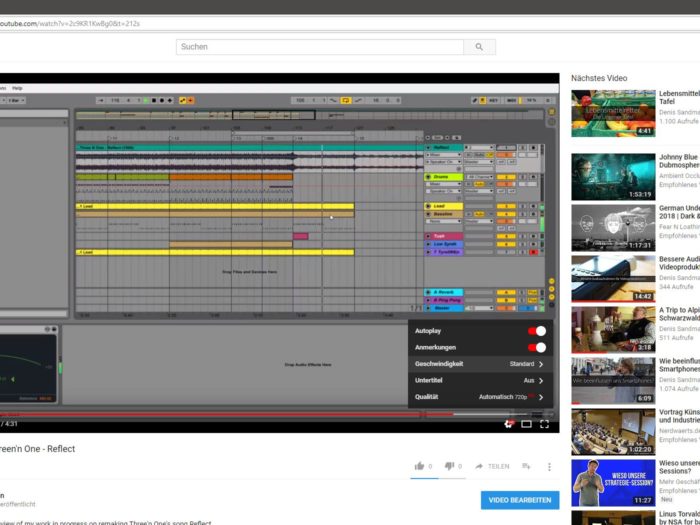Switch to theater mode view

[526, 424]
